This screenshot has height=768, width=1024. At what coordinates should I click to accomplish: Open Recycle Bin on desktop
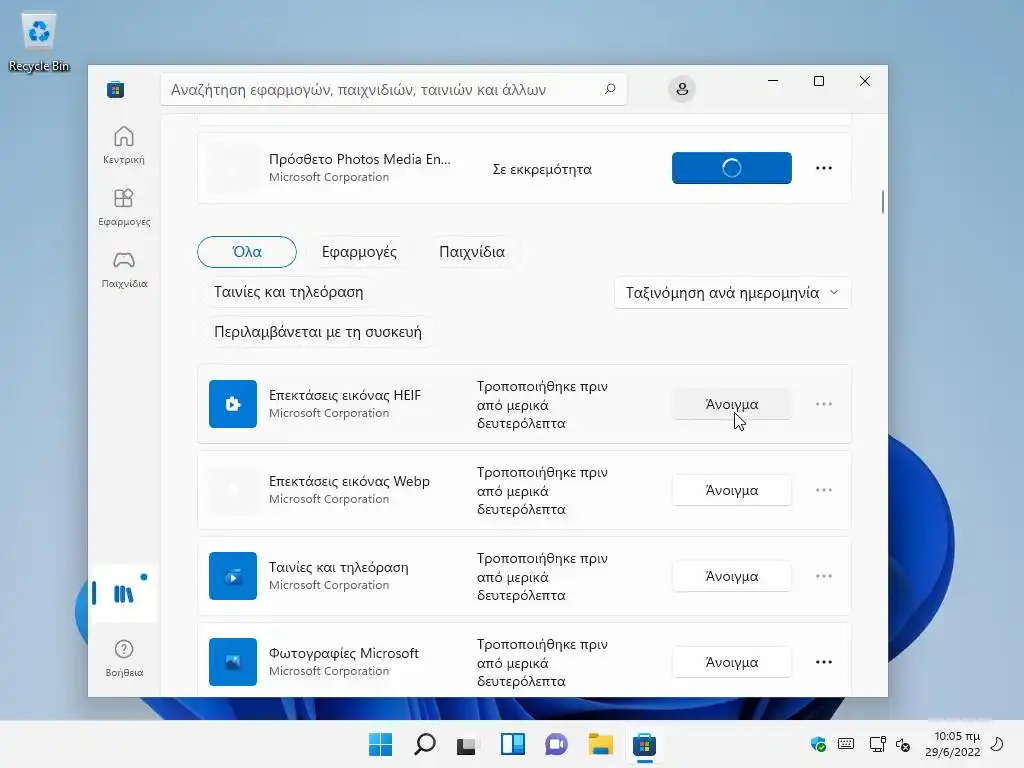[39, 42]
